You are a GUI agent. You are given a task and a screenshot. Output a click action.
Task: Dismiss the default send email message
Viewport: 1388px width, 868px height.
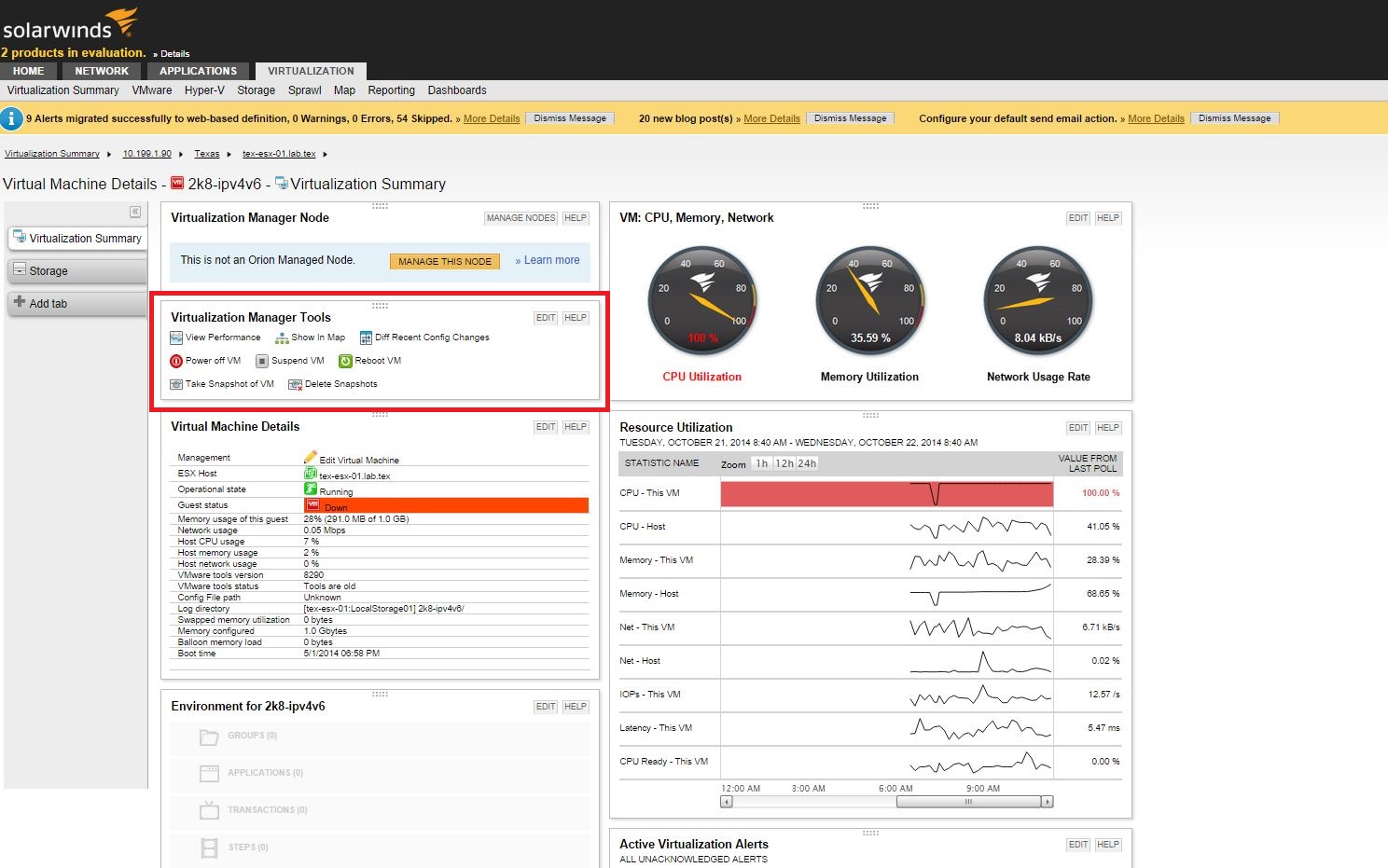[x=1234, y=118]
